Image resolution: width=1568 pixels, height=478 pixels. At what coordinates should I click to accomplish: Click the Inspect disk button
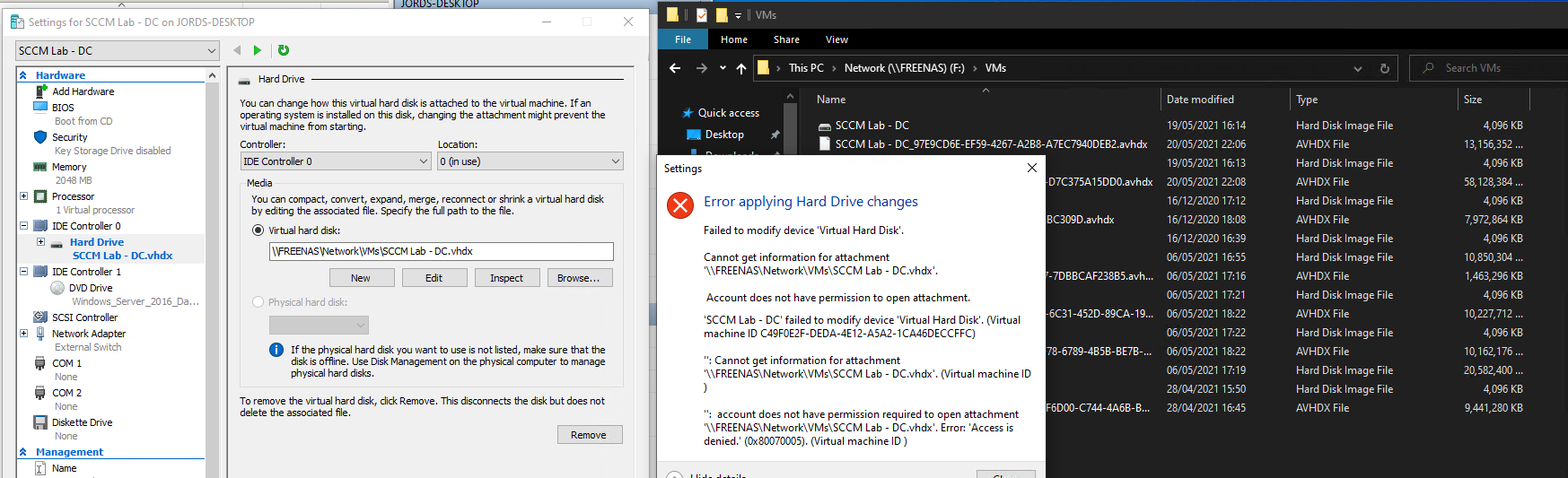click(507, 278)
